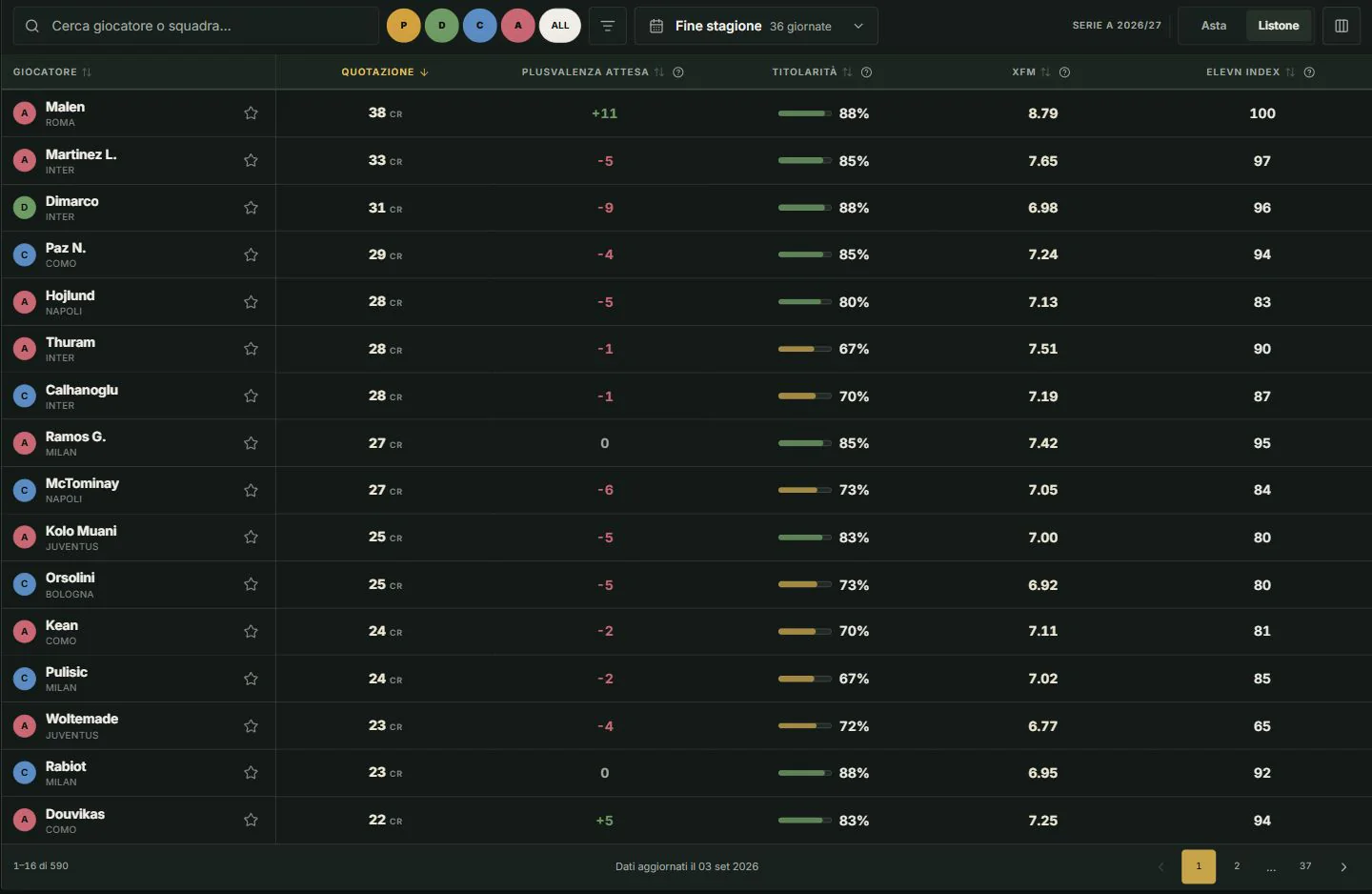1372x894 pixels.
Task: Click Kean's red A role badge
Action: (25, 632)
